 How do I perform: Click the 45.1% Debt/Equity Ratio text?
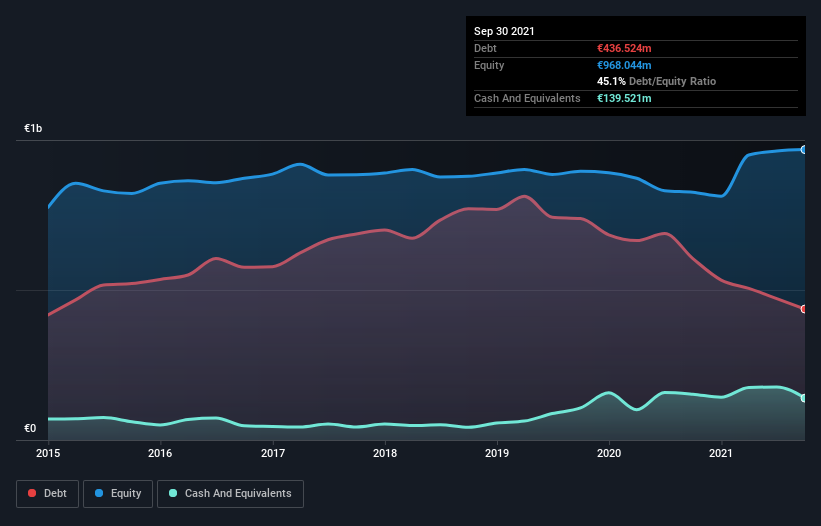coord(657,81)
